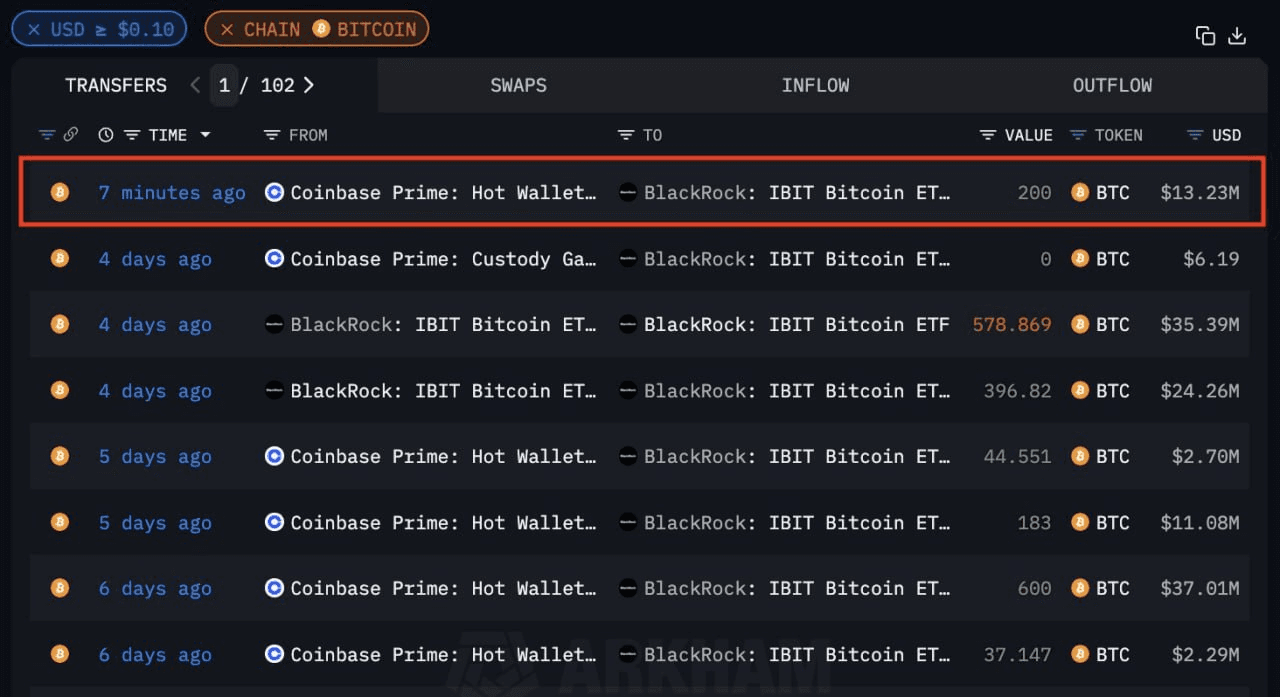This screenshot has height=697, width=1280.
Task: Click the download icon at top right
Action: (x=1237, y=35)
